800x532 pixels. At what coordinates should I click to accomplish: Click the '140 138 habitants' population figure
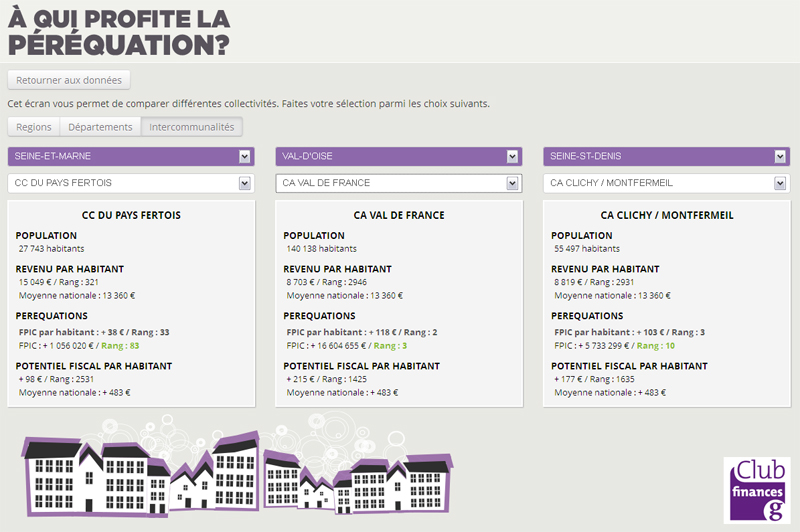(x=321, y=248)
